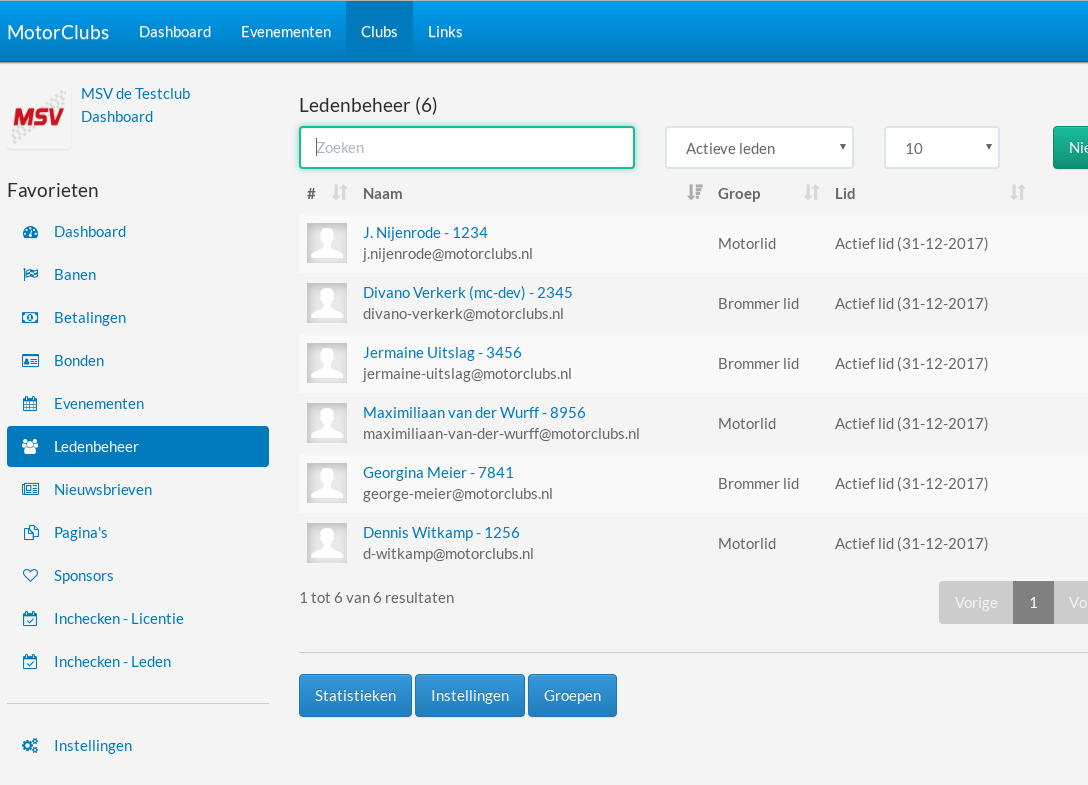Click the Groepen button
Viewport: 1088px width, 785px height.
572,695
